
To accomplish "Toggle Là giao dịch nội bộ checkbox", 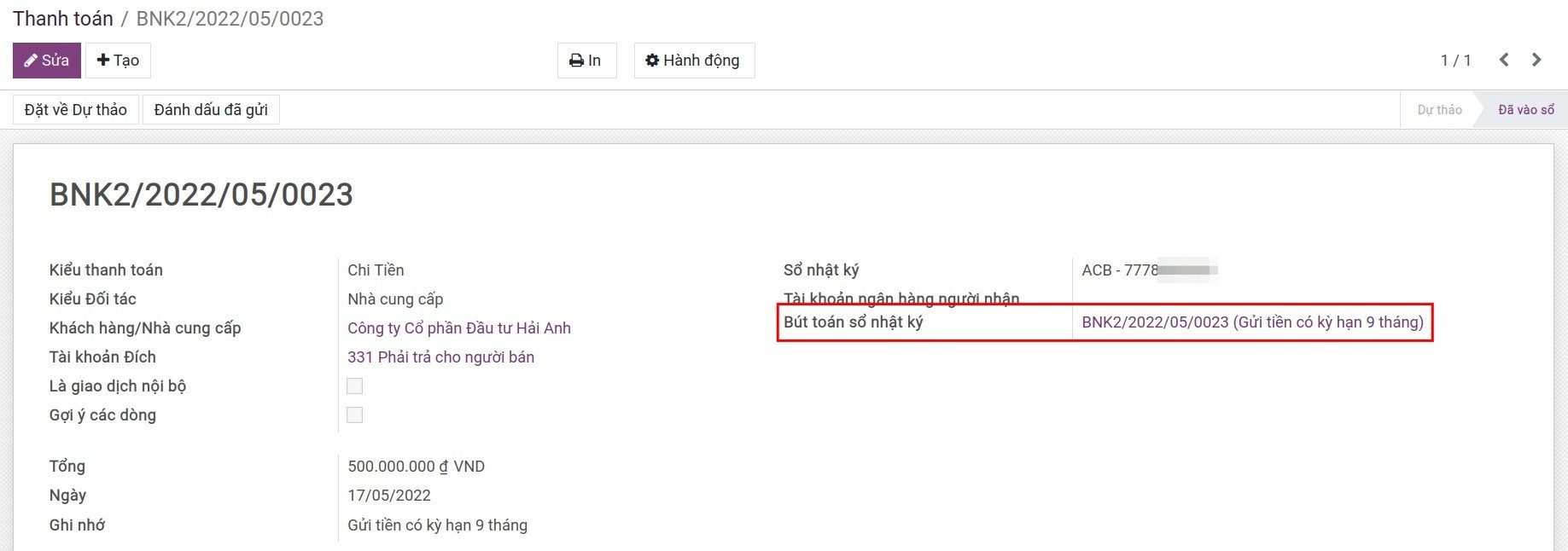I will click(x=355, y=386).
